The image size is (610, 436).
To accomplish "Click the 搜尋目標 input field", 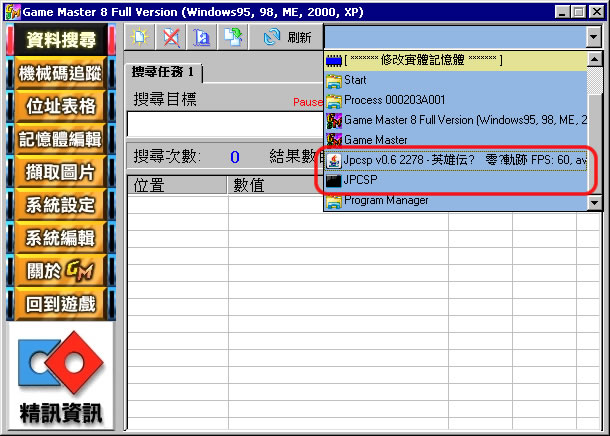I will [225, 124].
